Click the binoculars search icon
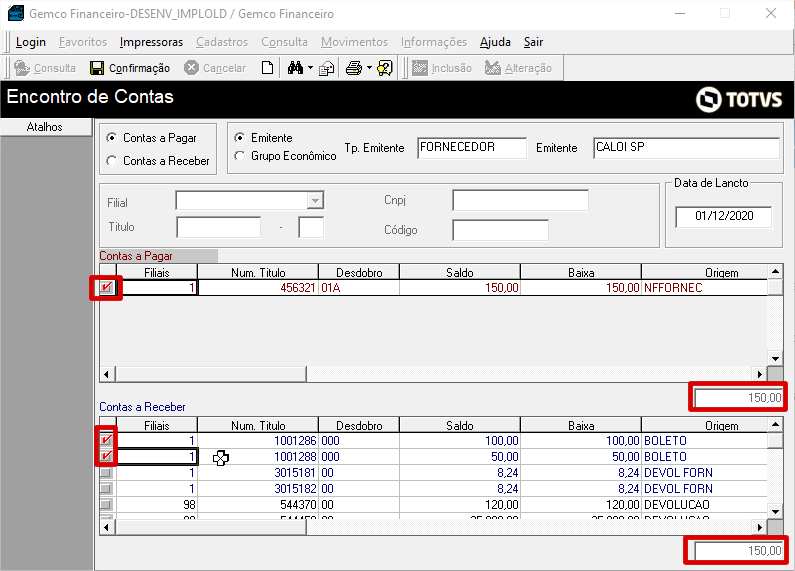 click(x=295, y=67)
